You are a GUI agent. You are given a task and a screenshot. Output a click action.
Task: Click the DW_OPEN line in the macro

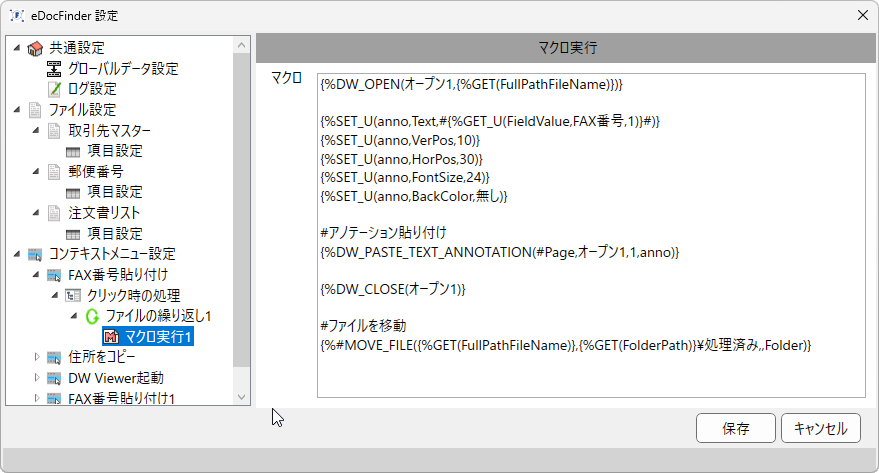(471, 85)
